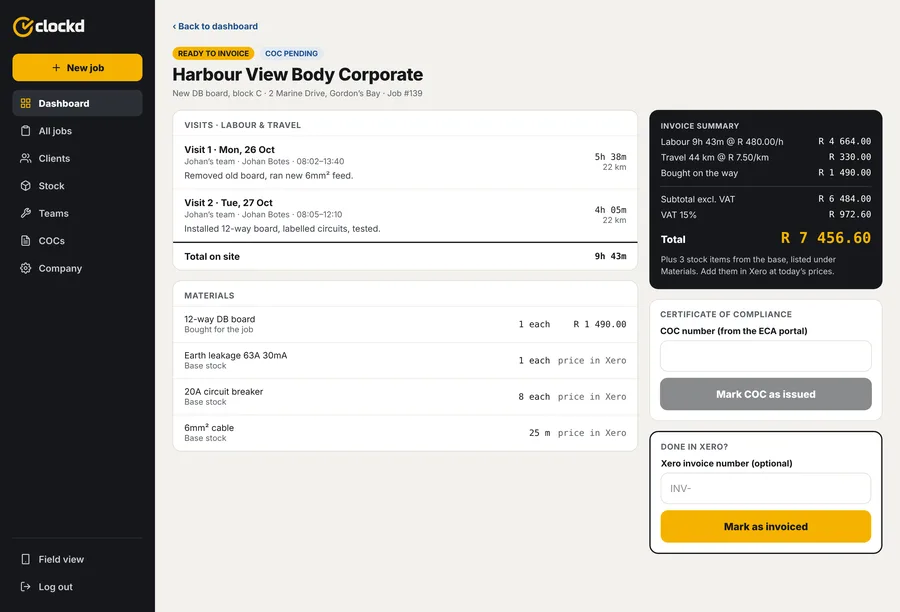Open the All jobs menu item
Image resolution: width=900 pixels, height=612 pixels.
77,131
